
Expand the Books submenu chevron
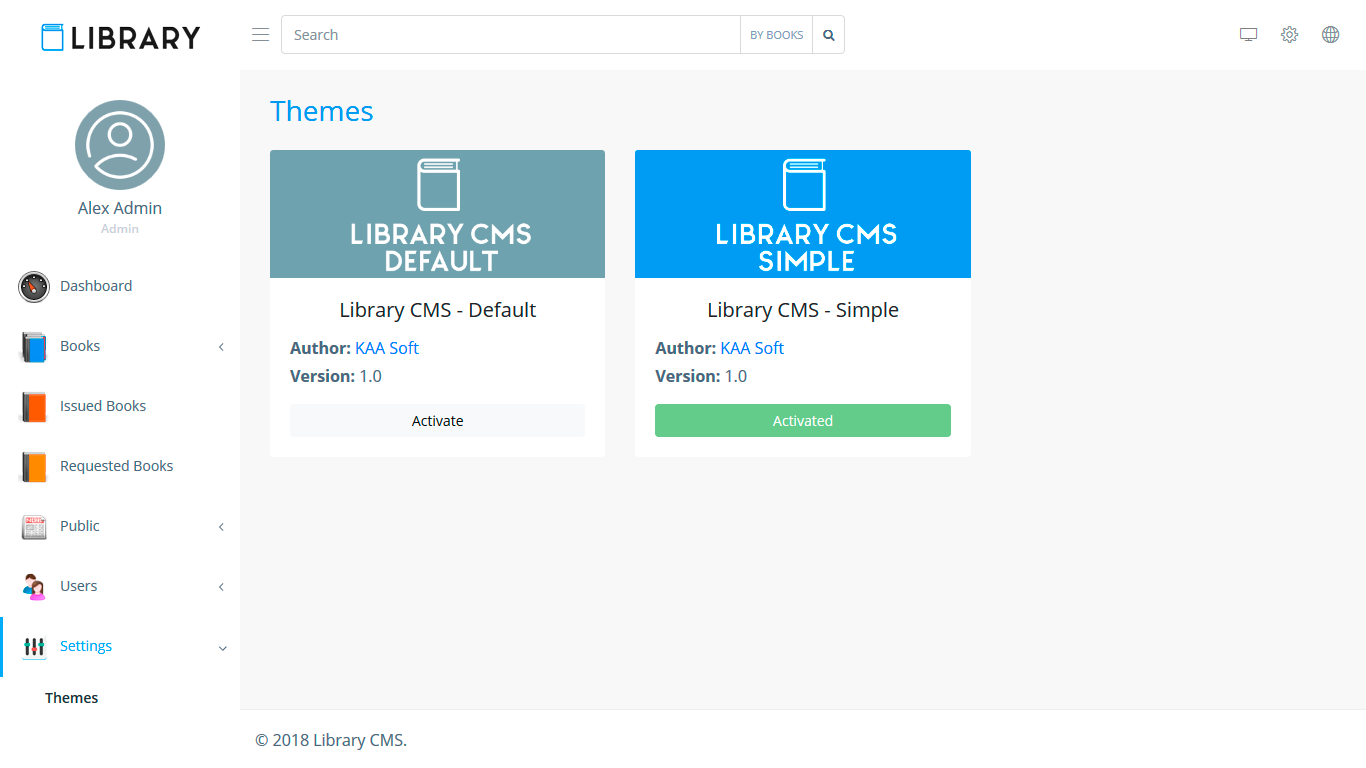click(221, 347)
